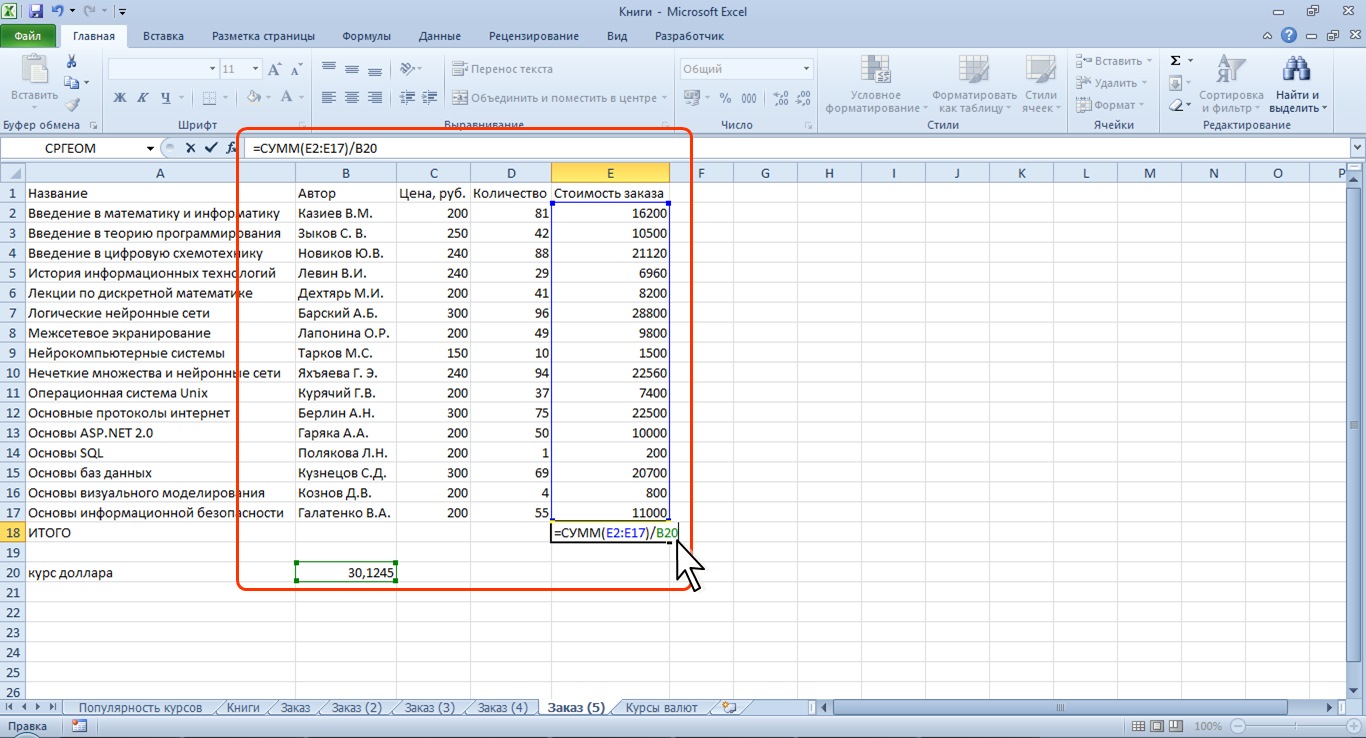Click the macro record icon in the status bar

79,726
